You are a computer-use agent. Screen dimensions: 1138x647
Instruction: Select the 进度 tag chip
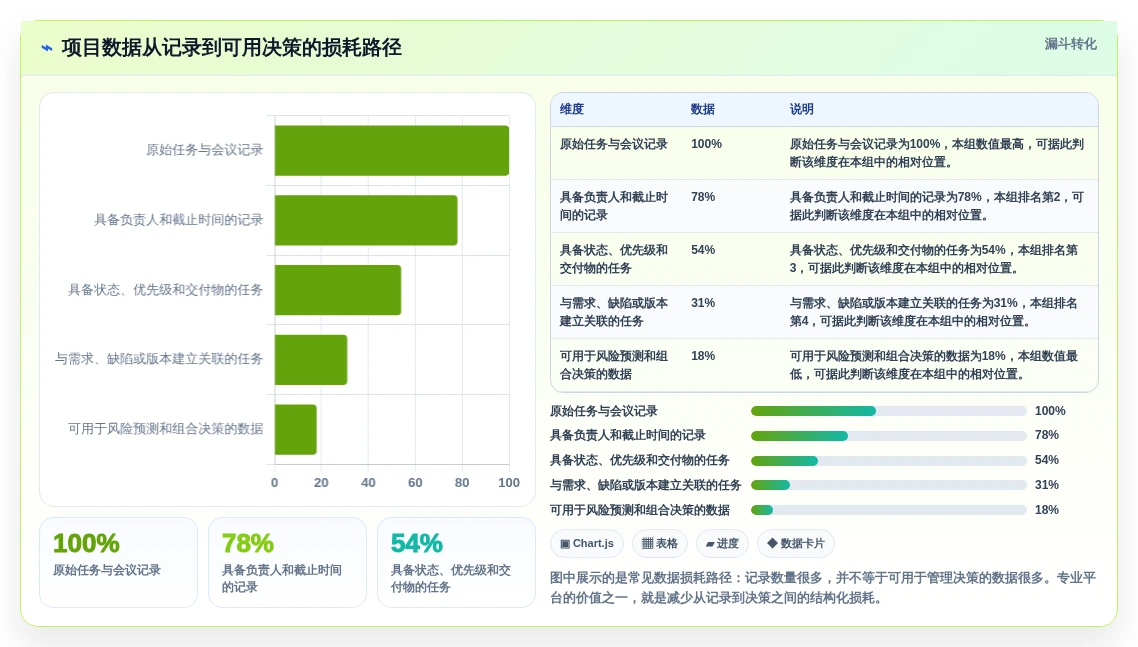pos(722,543)
